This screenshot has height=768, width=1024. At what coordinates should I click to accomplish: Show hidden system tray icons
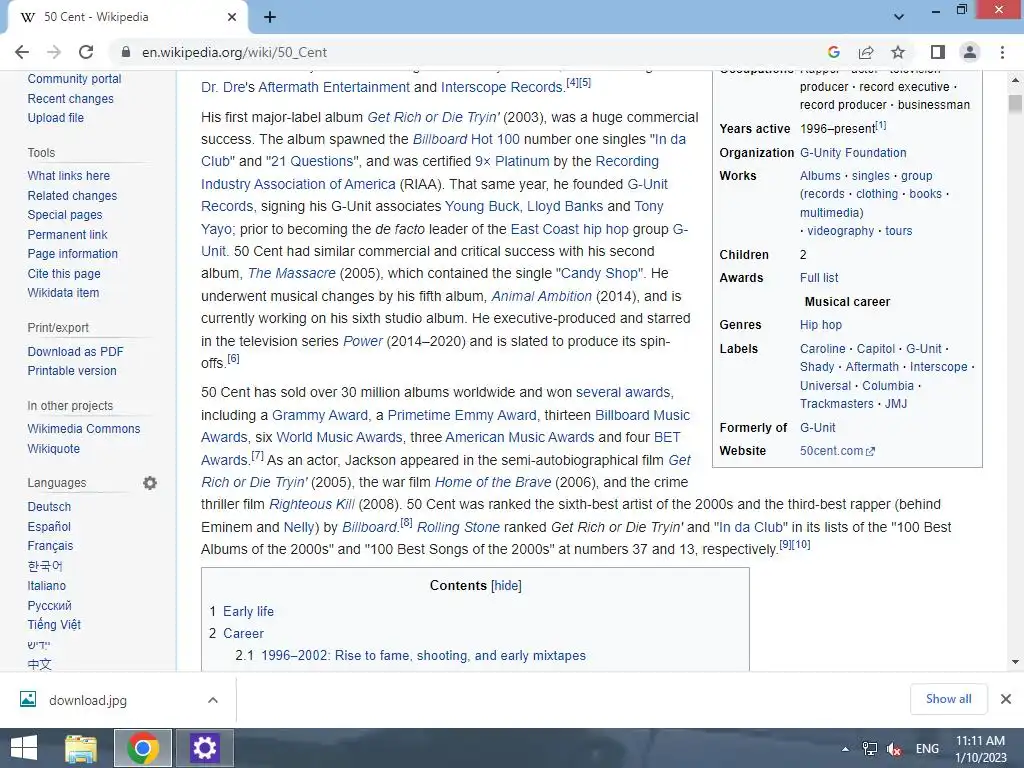[845, 749]
